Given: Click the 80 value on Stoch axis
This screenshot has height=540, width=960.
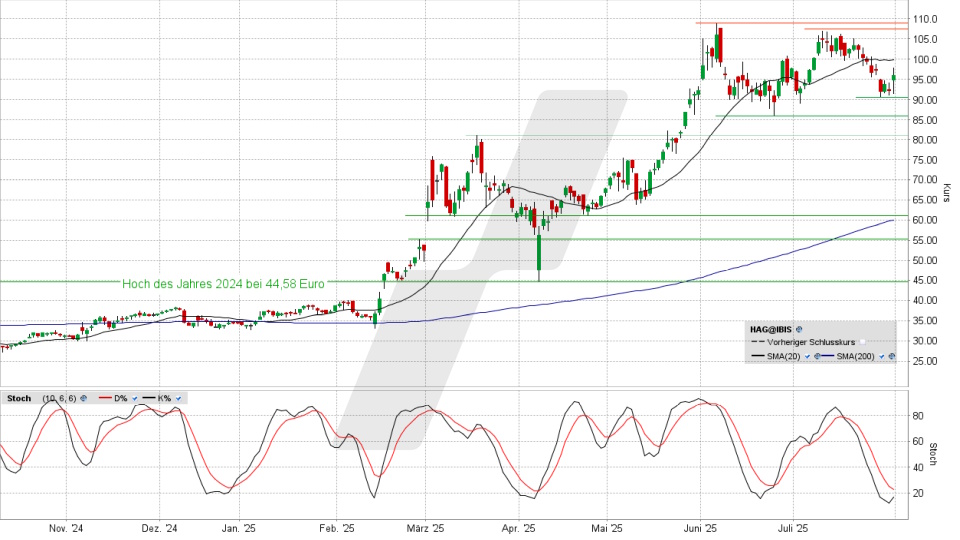Looking at the screenshot, I should [918, 416].
